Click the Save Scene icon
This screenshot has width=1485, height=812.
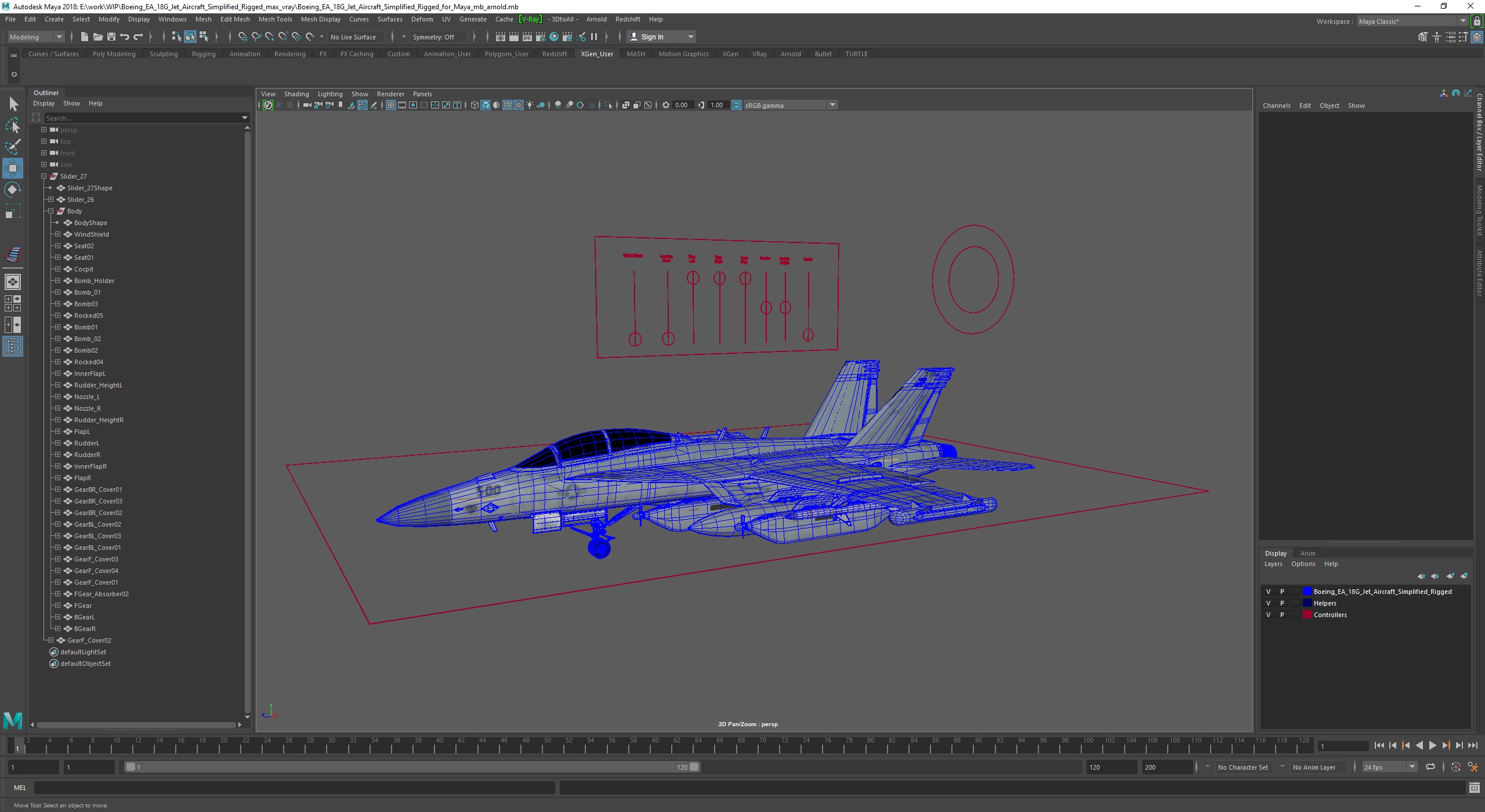click(111, 37)
